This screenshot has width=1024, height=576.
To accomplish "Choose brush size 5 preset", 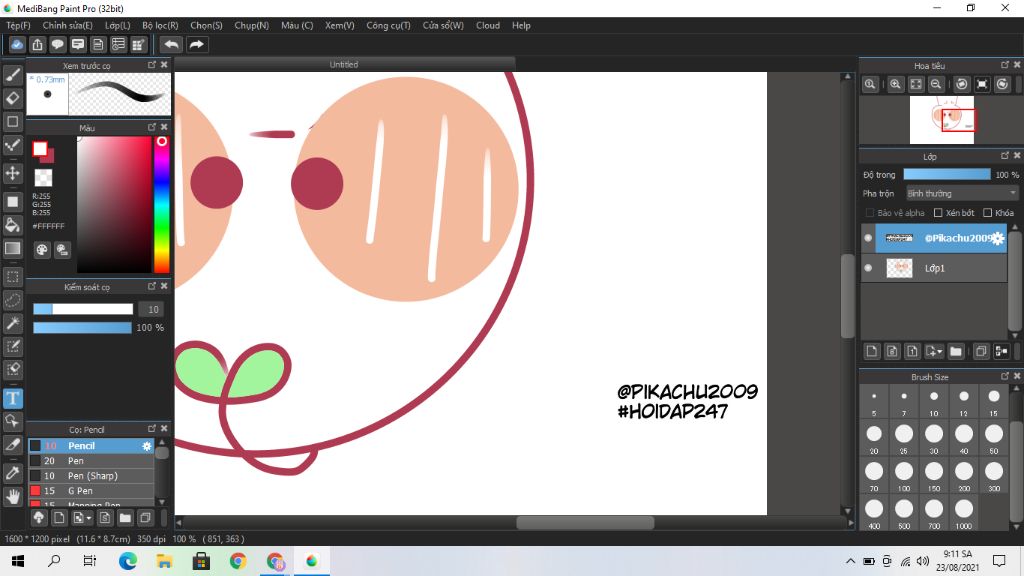I will coord(874,401).
